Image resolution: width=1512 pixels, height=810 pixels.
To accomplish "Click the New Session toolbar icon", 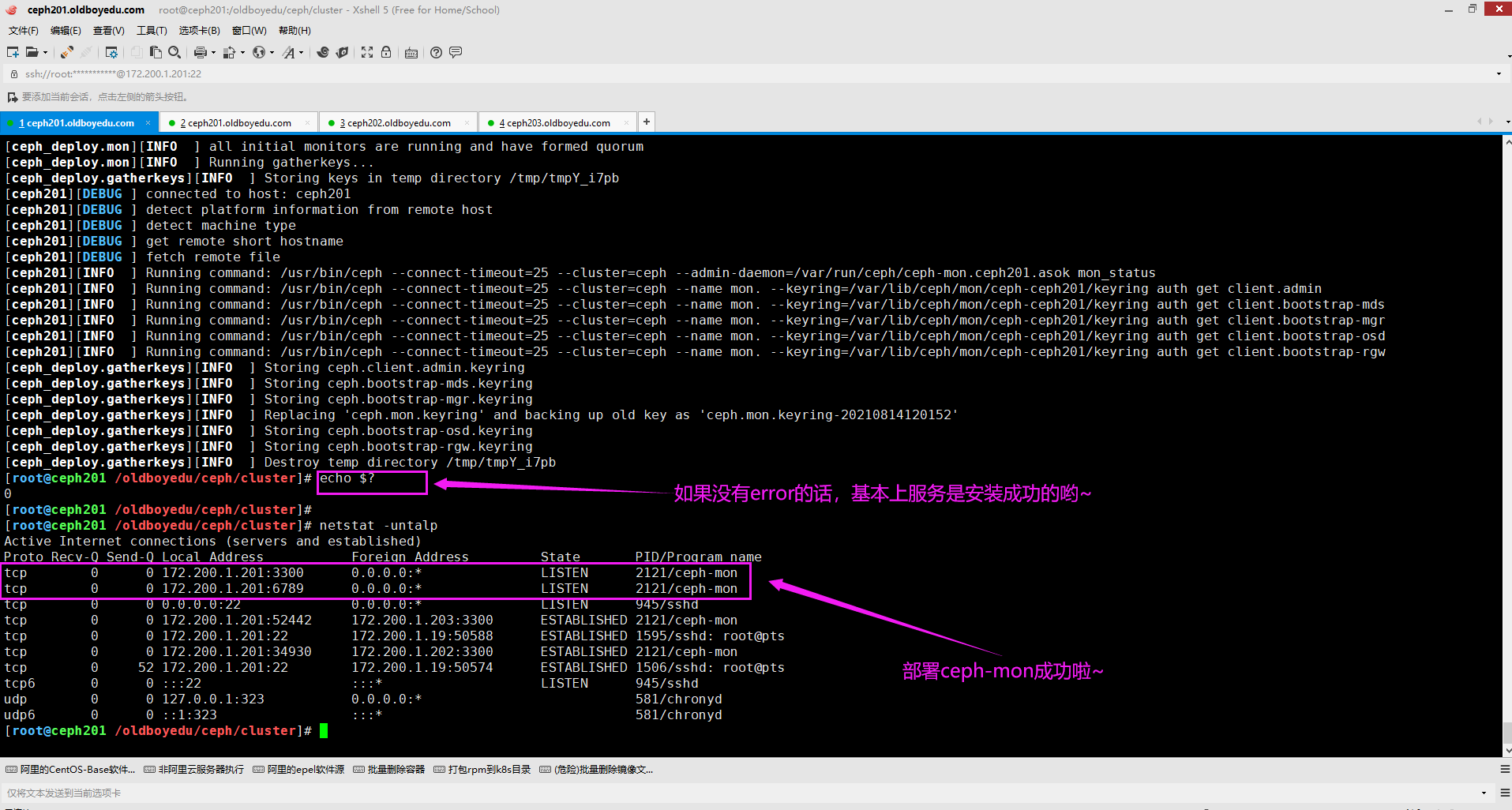I will 13,52.
